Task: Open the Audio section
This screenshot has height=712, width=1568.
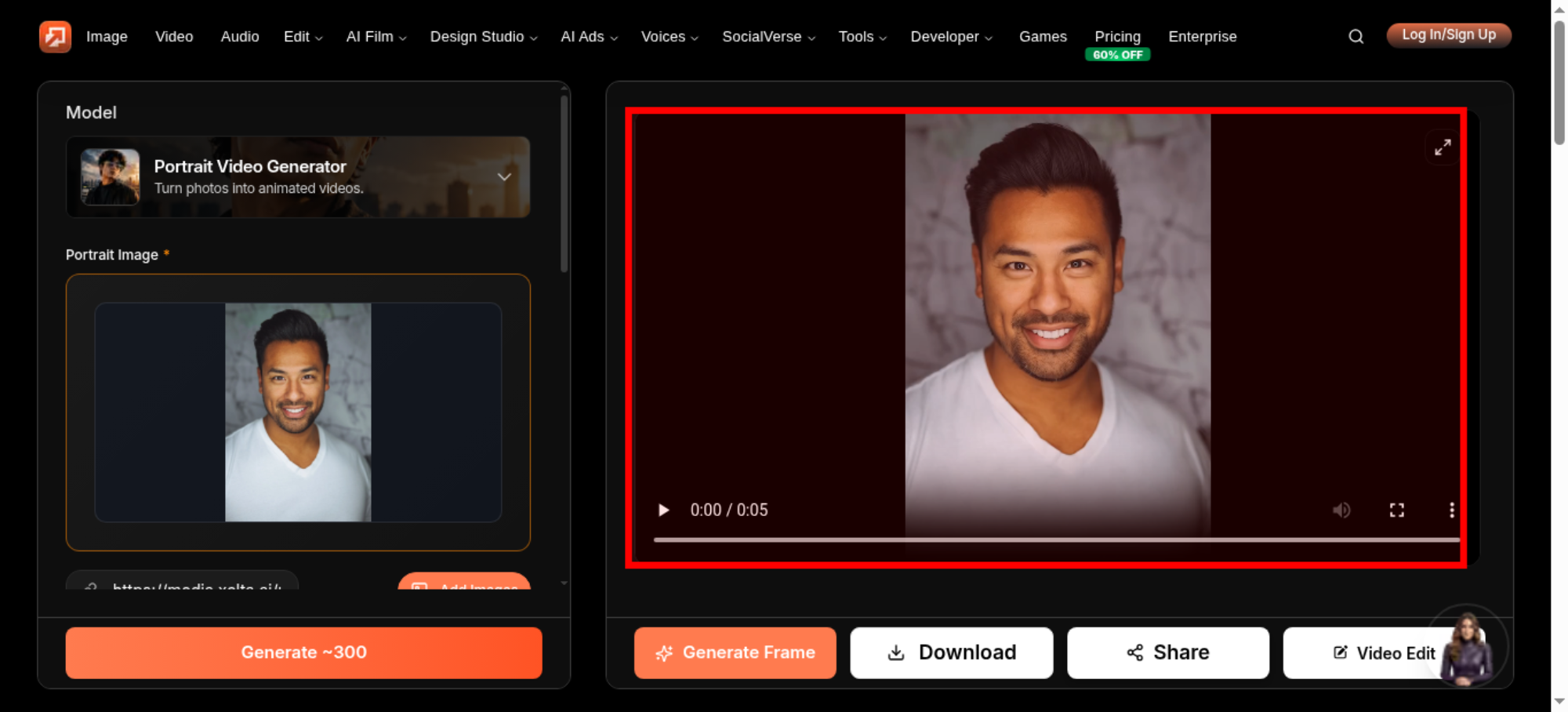Action: click(x=240, y=37)
